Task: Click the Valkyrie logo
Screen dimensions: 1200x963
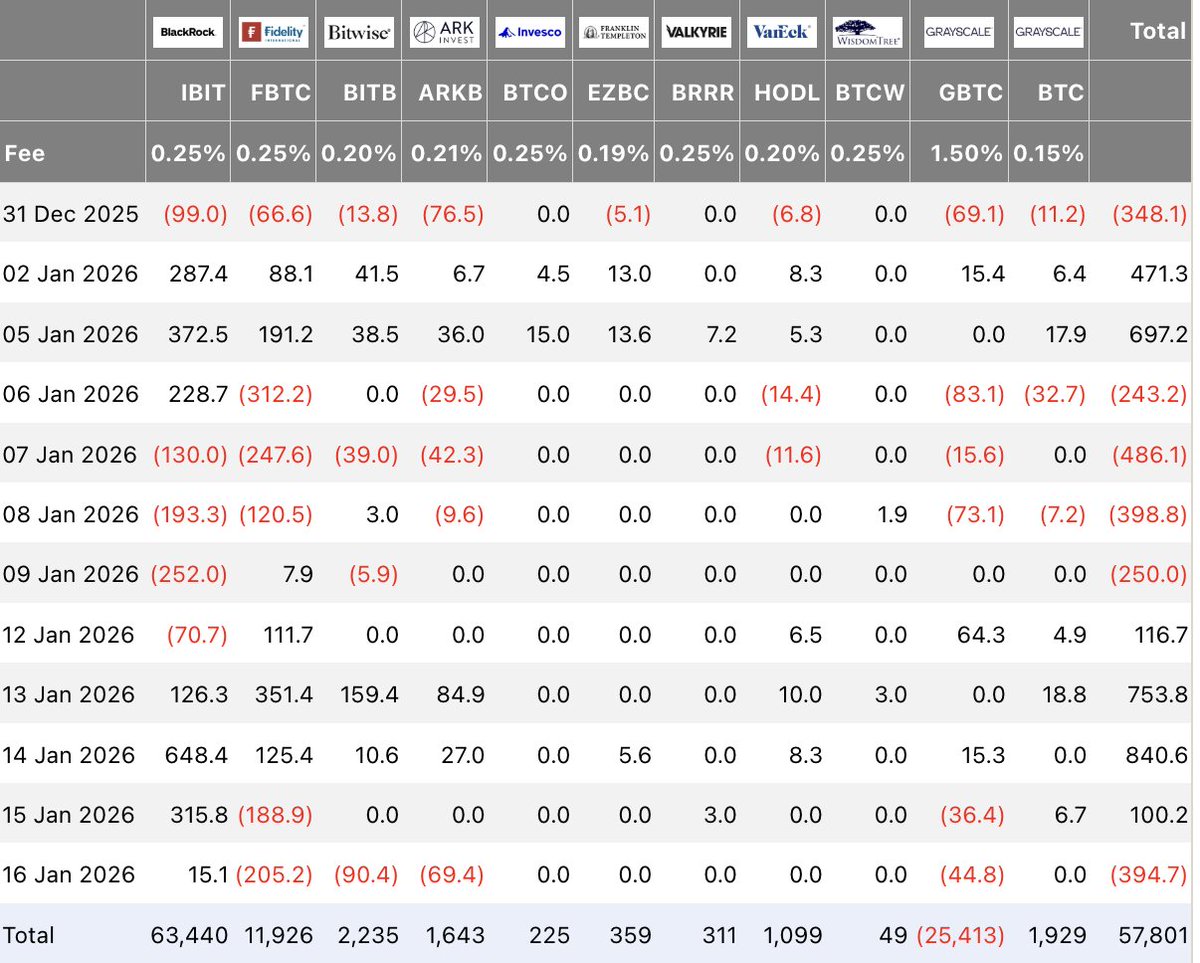Action: pyautogui.click(x=697, y=32)
